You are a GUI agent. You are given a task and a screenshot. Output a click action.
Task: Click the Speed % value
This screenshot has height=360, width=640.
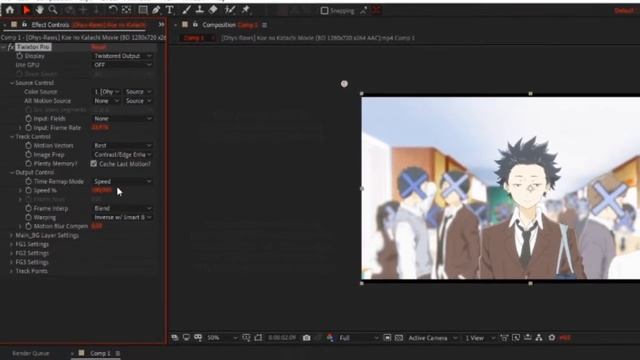[102, 190]
